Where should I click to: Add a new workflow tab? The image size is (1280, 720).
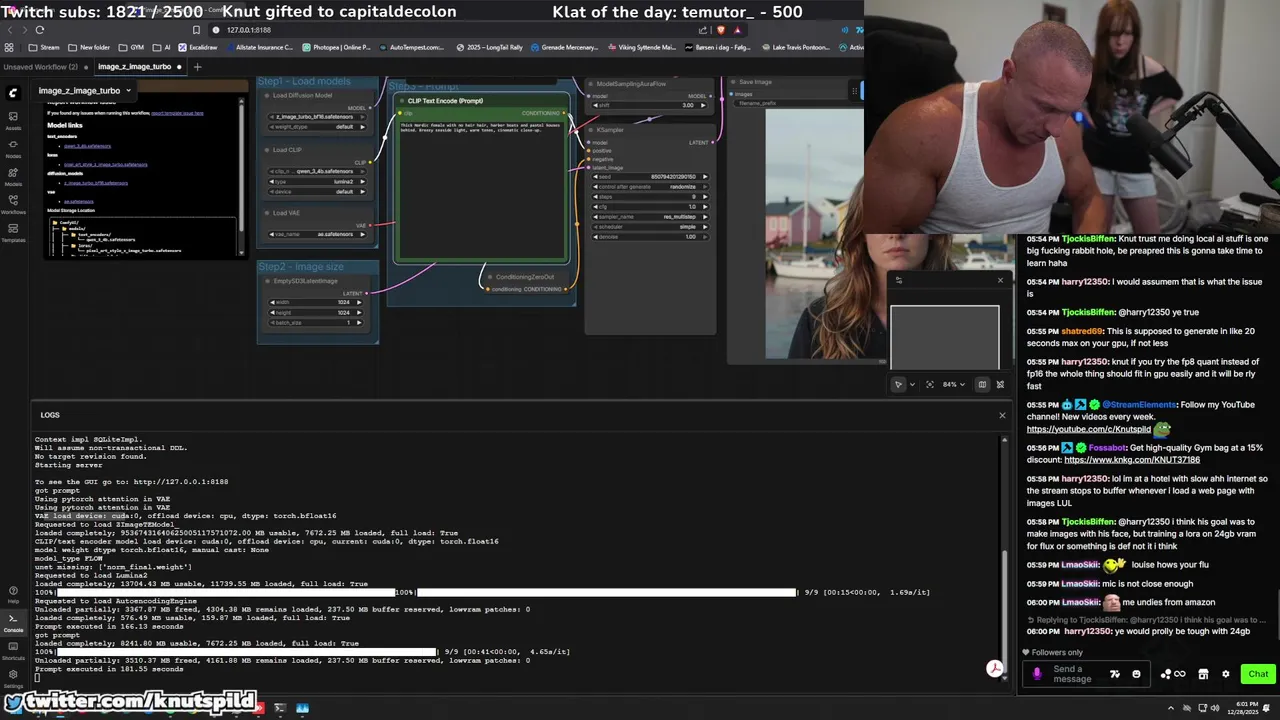tap(197, 67)
